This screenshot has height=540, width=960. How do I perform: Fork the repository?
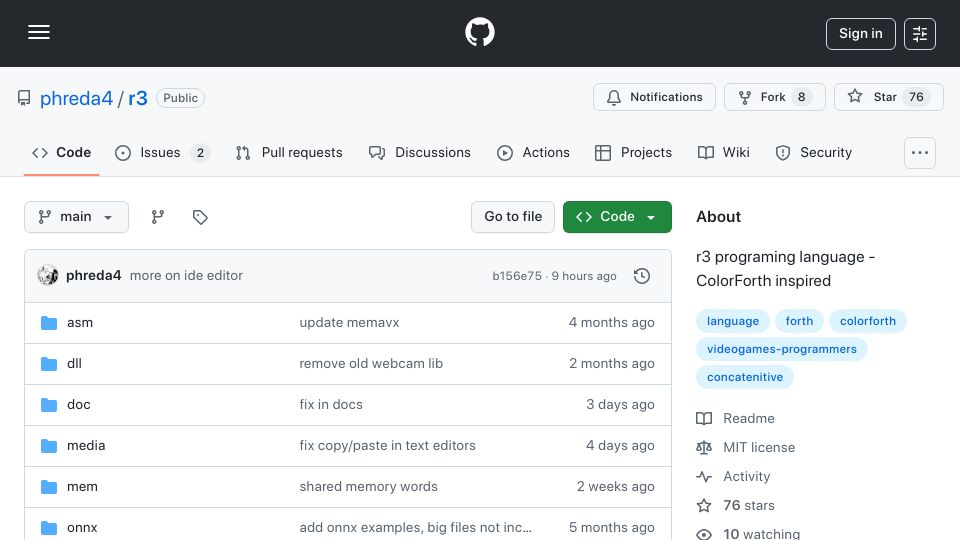tap(774, 97)
